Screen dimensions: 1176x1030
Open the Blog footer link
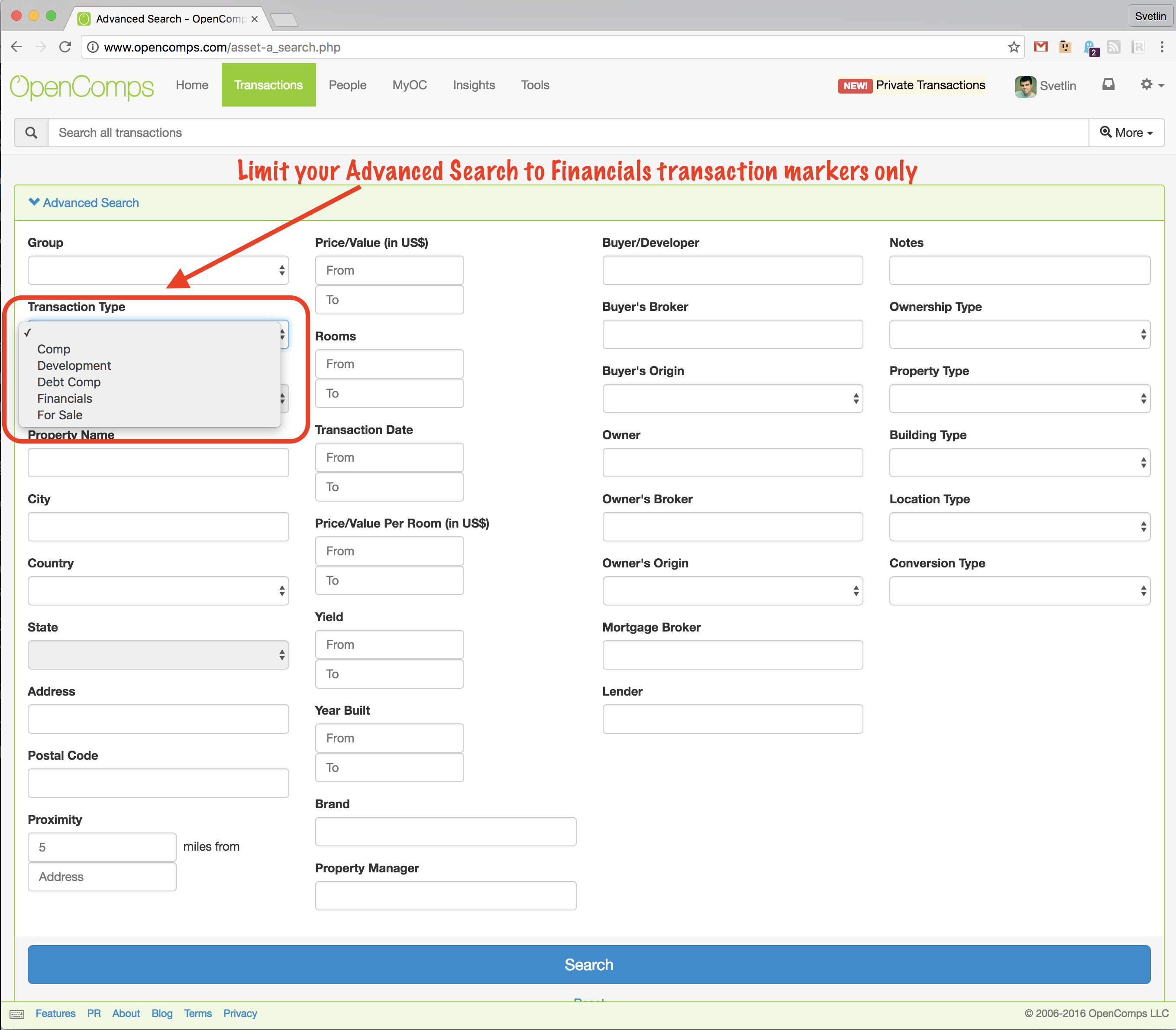pos(162,1014)
